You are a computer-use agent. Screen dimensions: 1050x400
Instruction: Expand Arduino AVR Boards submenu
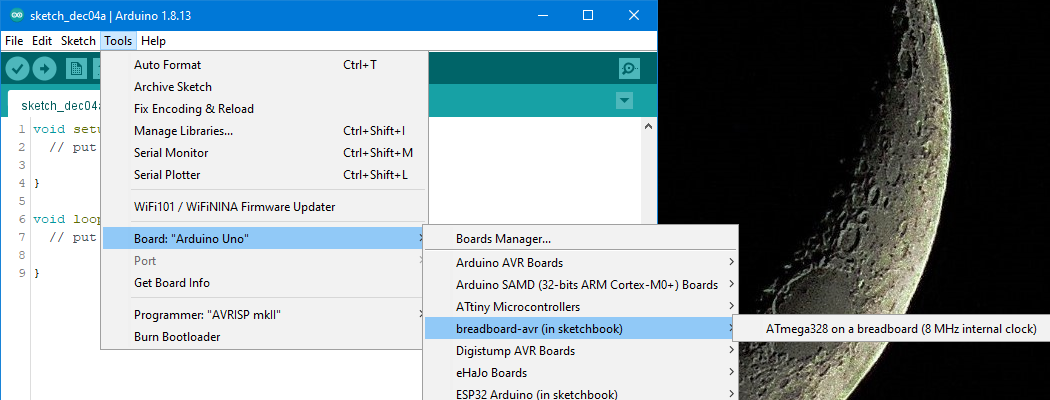point(581,263)
